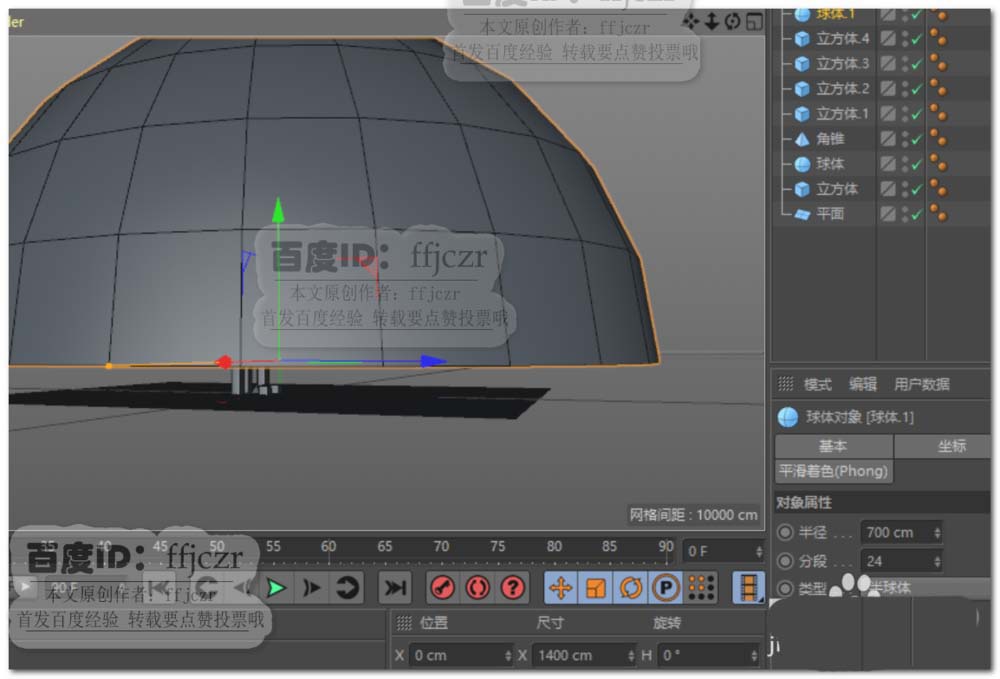Image resolution: width=1000 pixels, height=679 pixels.
Task: Click the Record active objects key button
Action: [x=443, y=588]
